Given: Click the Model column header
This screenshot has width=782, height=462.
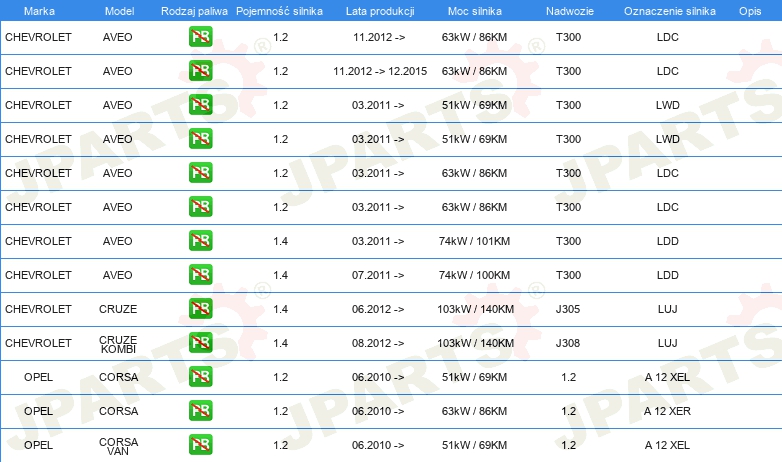Looking at the screenshot, I should 119,11.
